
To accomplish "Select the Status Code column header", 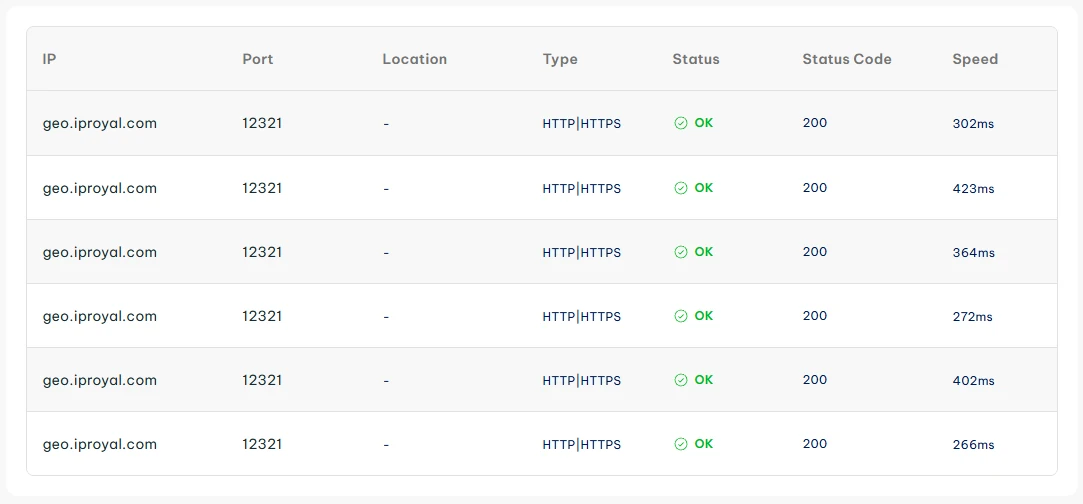I will click(846, 59).
